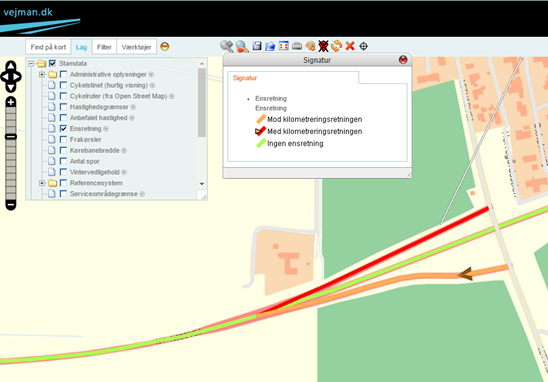Check the Referencesystem checkbox

pyautogui.click(x=63, y=183)
